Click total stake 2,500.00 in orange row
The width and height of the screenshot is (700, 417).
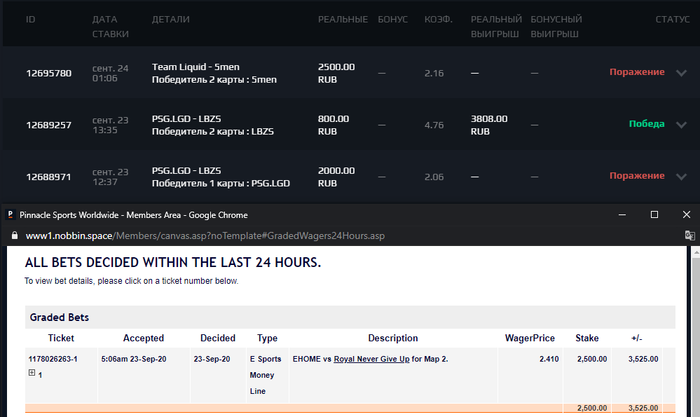click(x=592, y=408)
